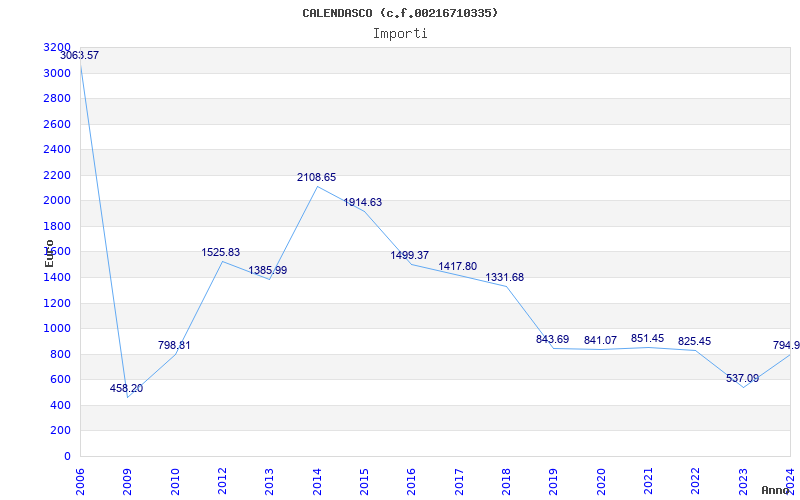The image size is (800, 500).
Task: Select the 2012 year axis label
Action: (x=222, y=482)
